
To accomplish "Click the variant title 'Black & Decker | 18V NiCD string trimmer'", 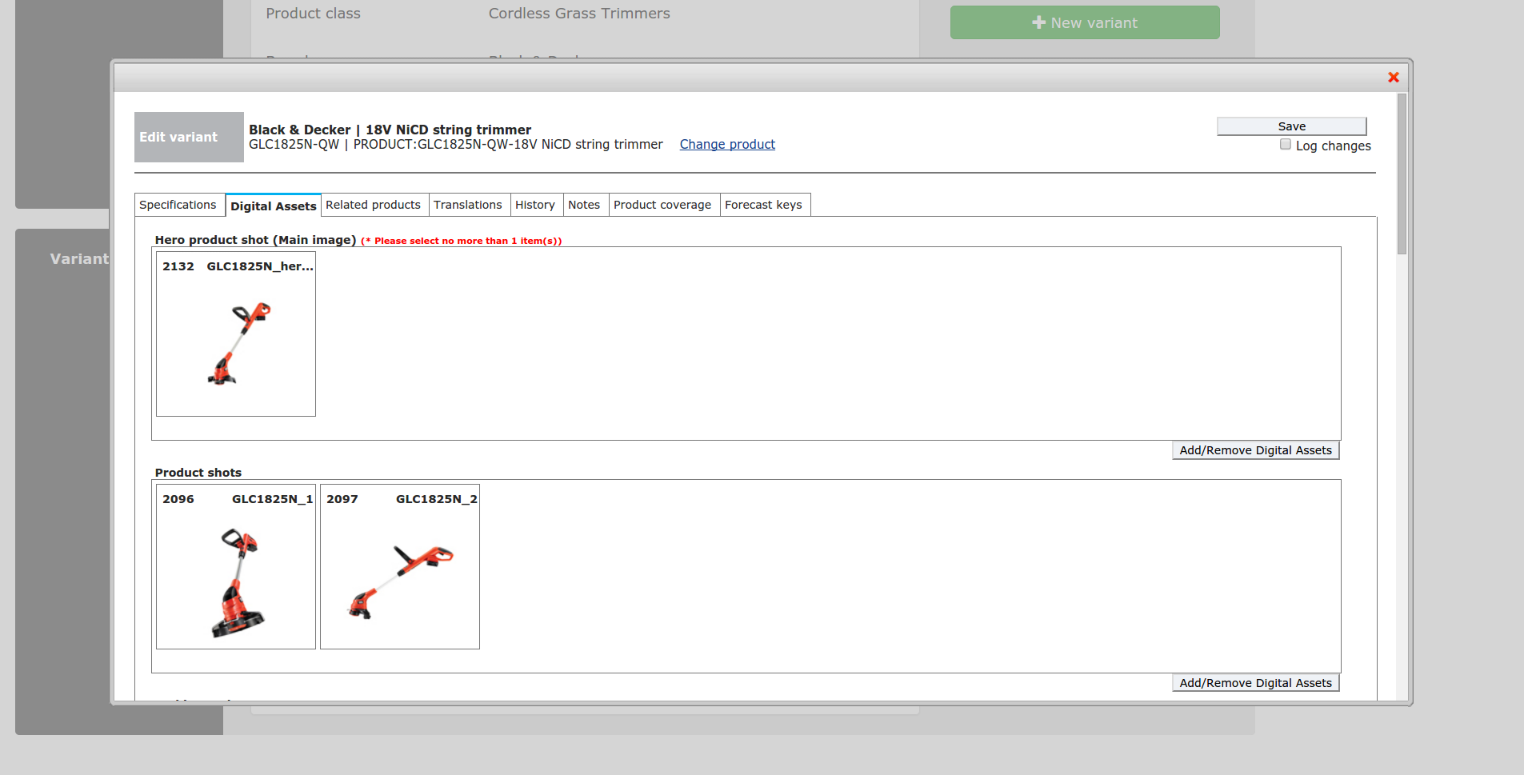I will (x=390, y=130).
